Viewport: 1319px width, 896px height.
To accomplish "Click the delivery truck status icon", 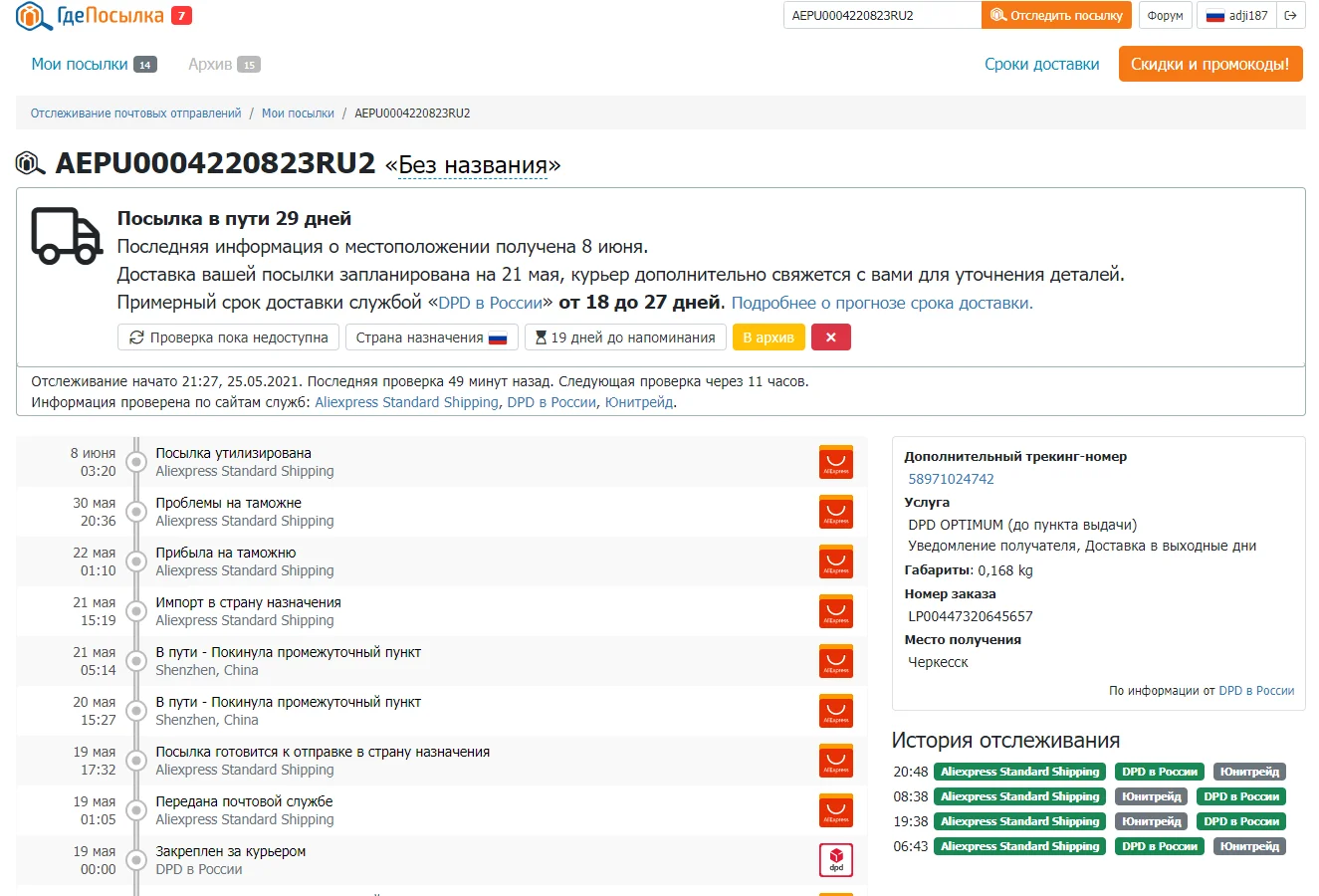I will tap(67, 236).
